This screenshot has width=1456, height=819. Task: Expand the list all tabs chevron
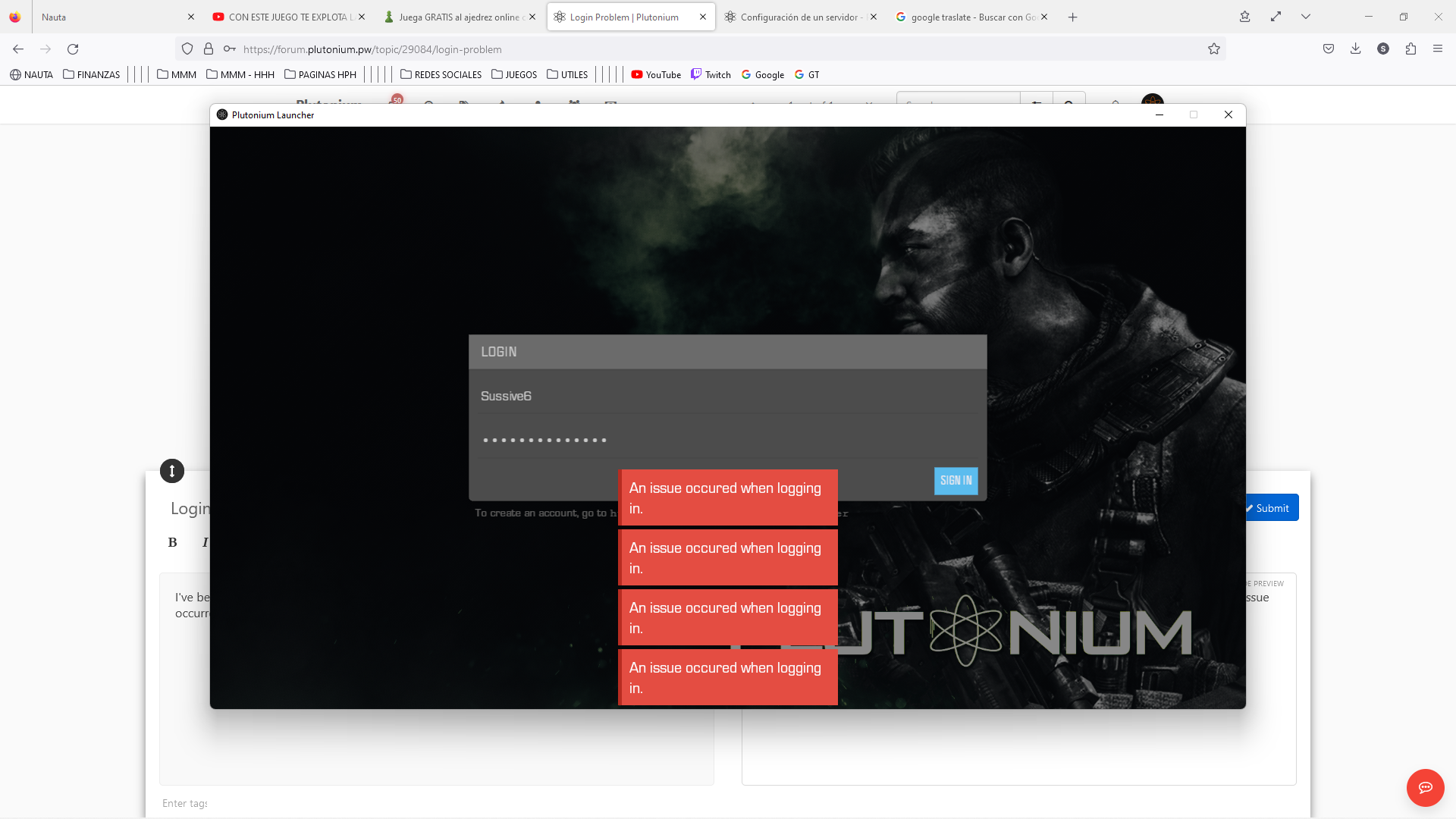[x=1306, y=17]
